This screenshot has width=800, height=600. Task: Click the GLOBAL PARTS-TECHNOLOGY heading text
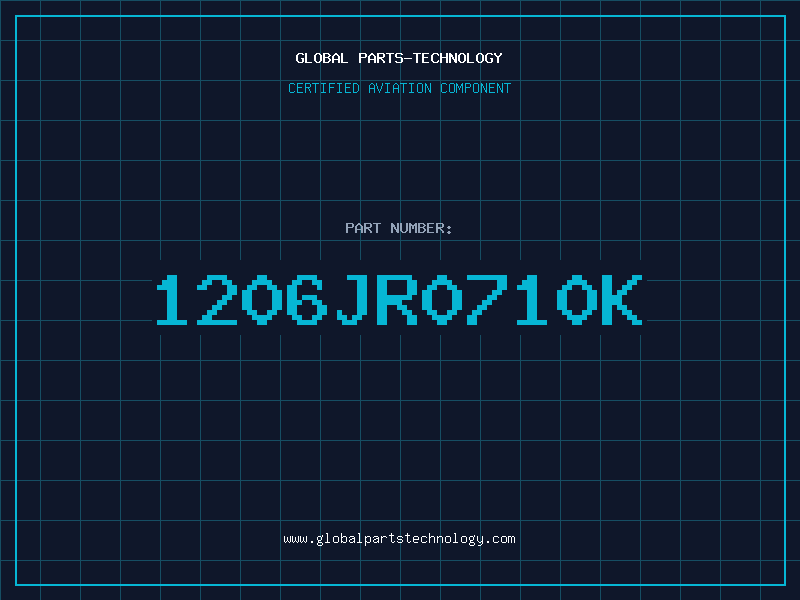coord(399,58)
